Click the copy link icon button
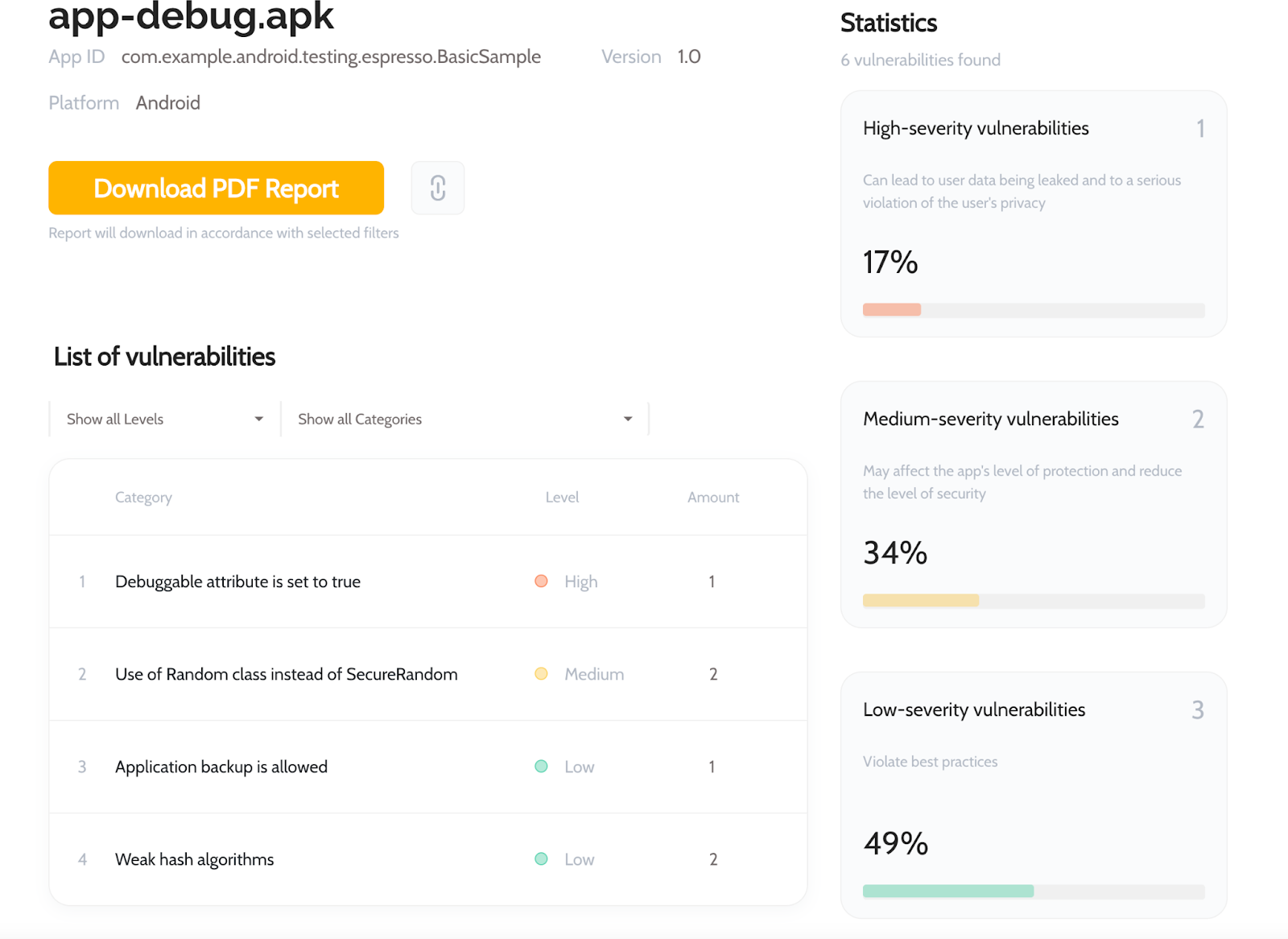1288x939 pixels. tap(437, 188)
